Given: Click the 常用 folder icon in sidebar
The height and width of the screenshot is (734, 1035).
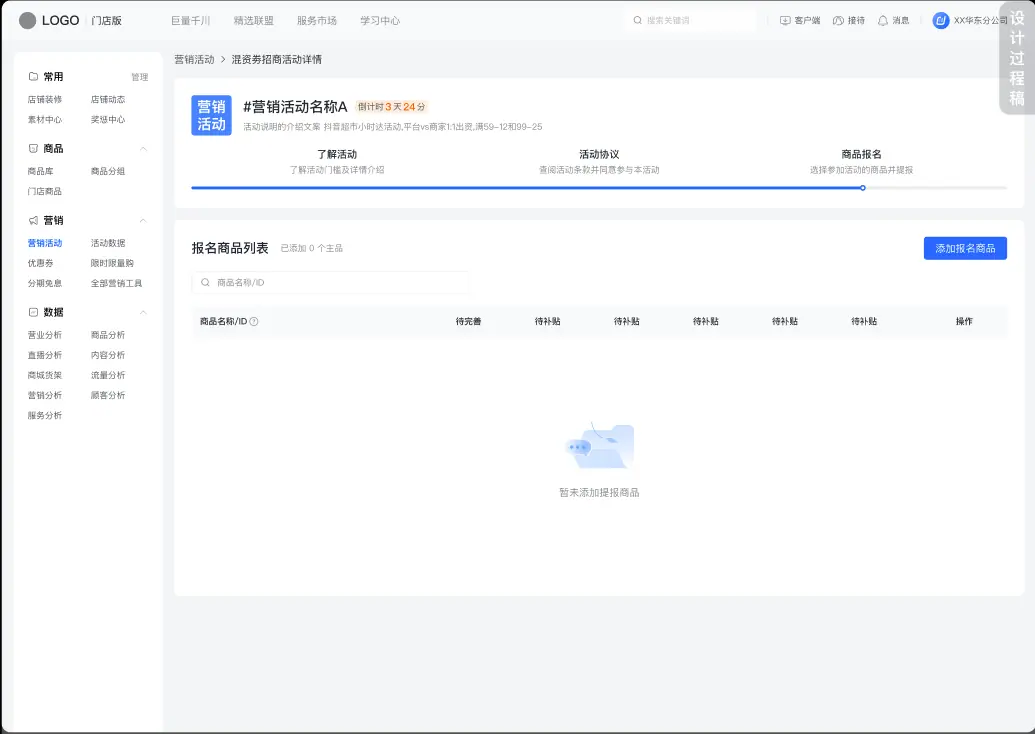Looking at the screenshot, I should [33, 77].
